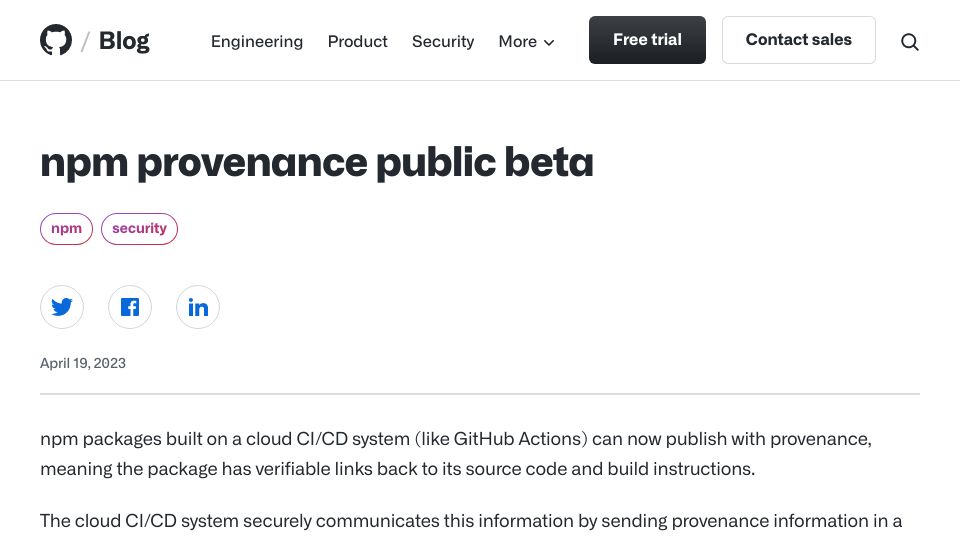Click the date April 19, 2023
The height and width of the screenshot is (540, 960).
pos(83,363)
